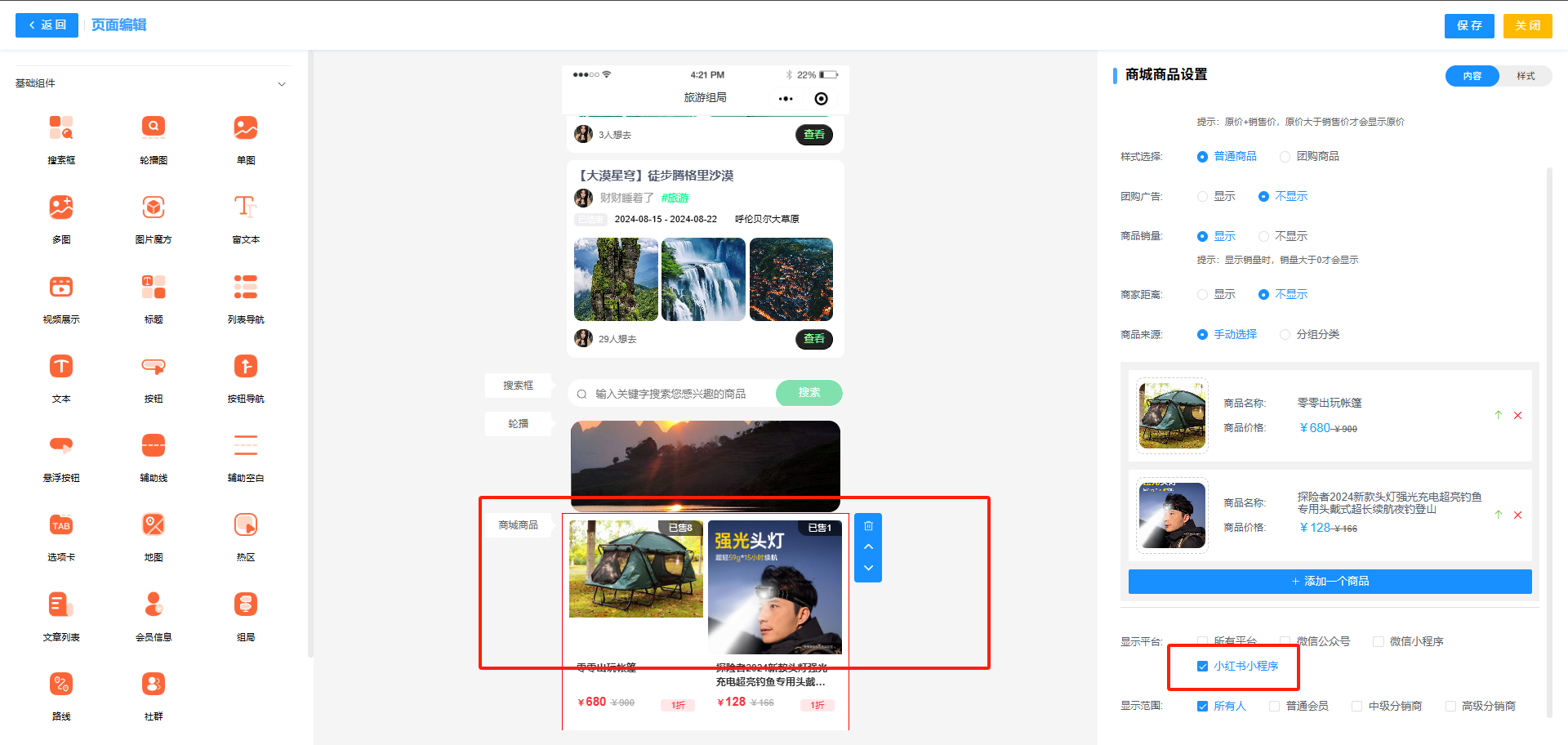Move headlamp product up with green arrow

tap(1498, 515)
